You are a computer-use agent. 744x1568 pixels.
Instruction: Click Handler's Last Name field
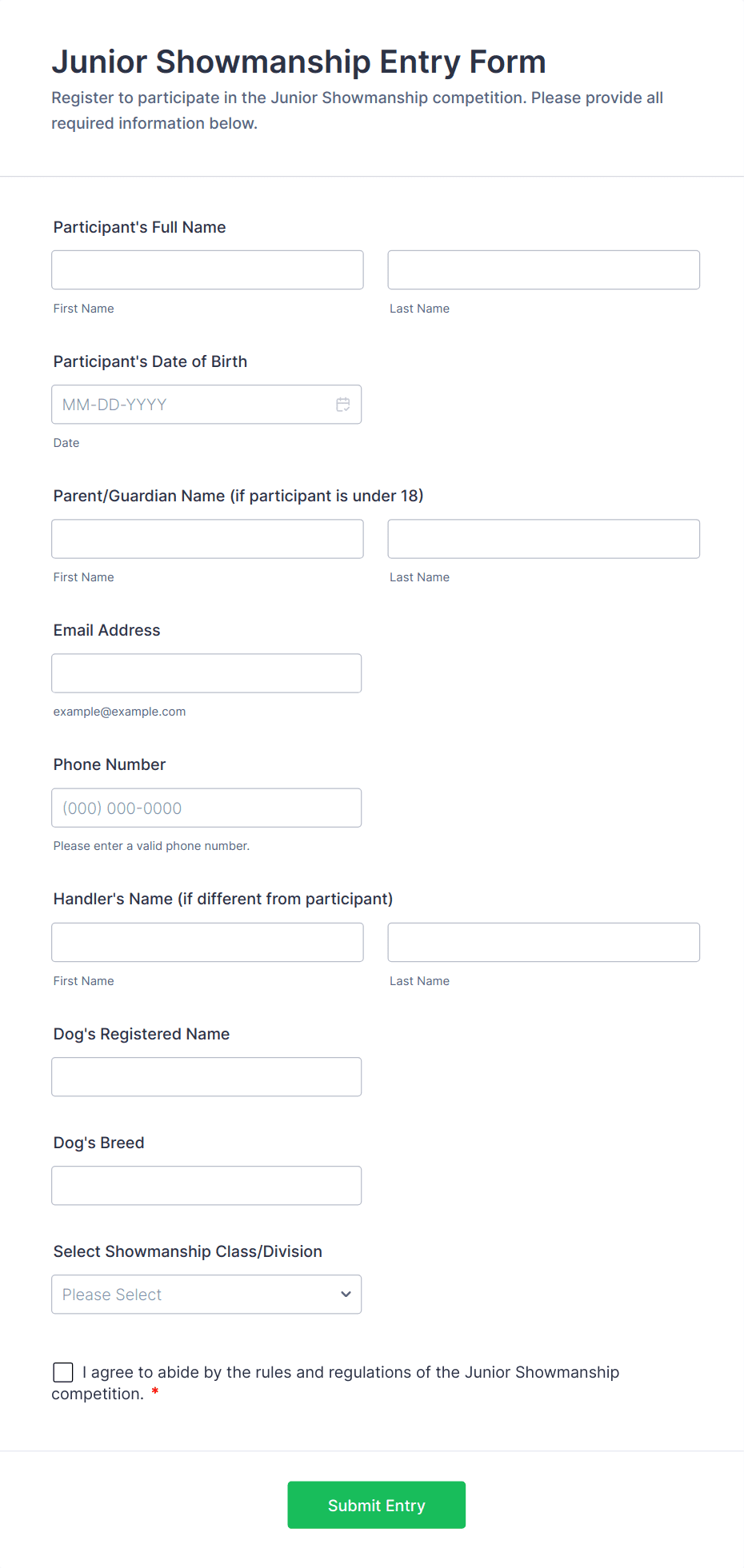(x=543, y=942)
